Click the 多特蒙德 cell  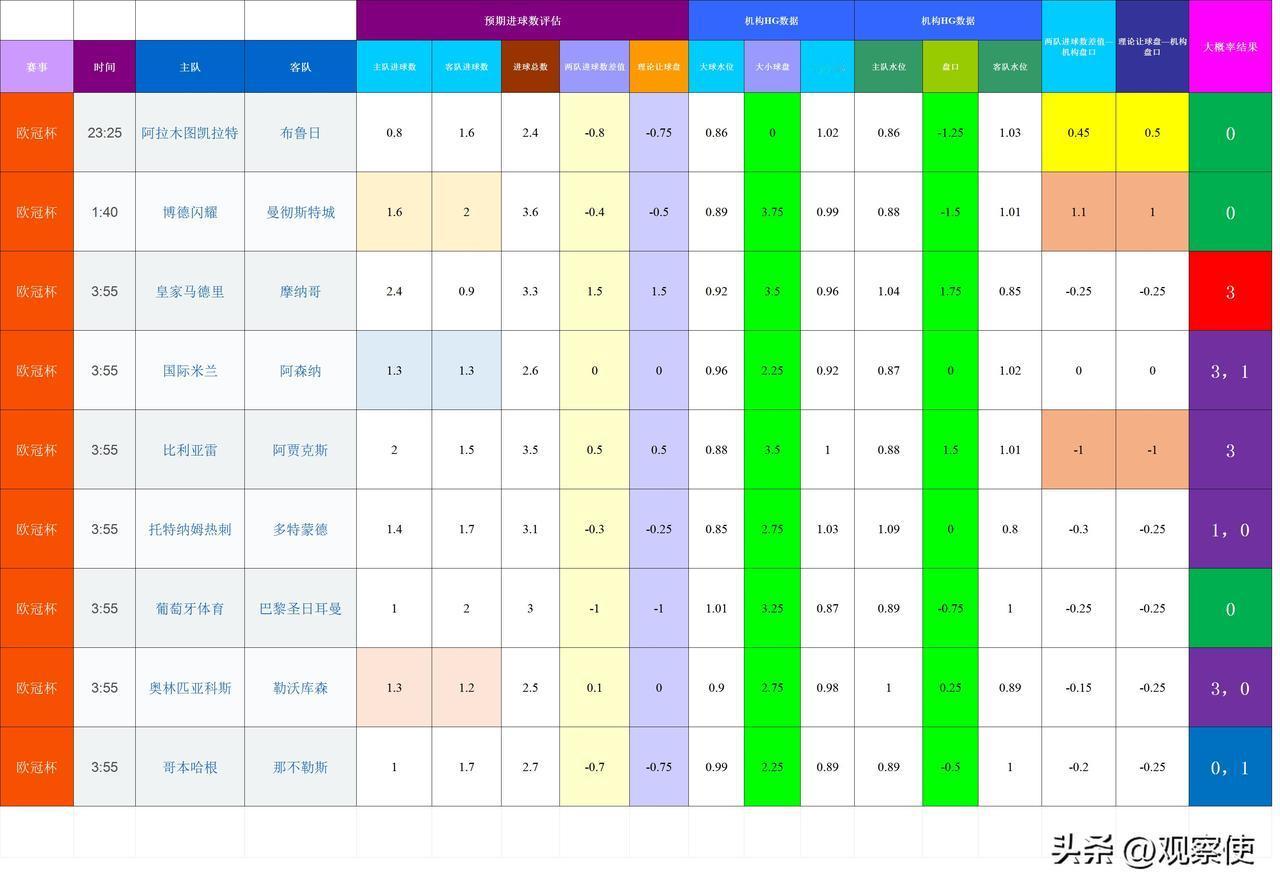click(x=300, y=529)
